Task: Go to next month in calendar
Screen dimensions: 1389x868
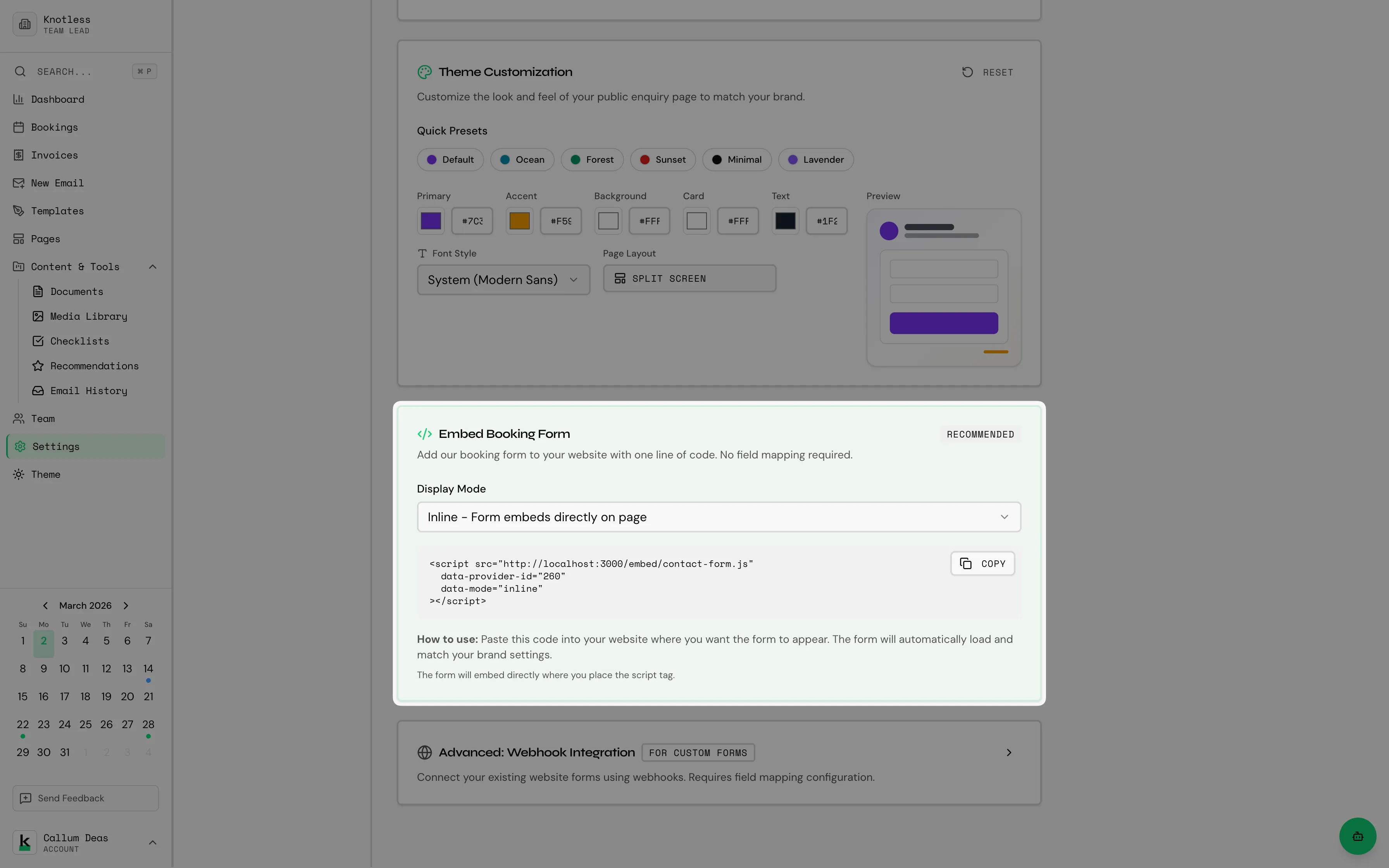Action: click(125, 606)
